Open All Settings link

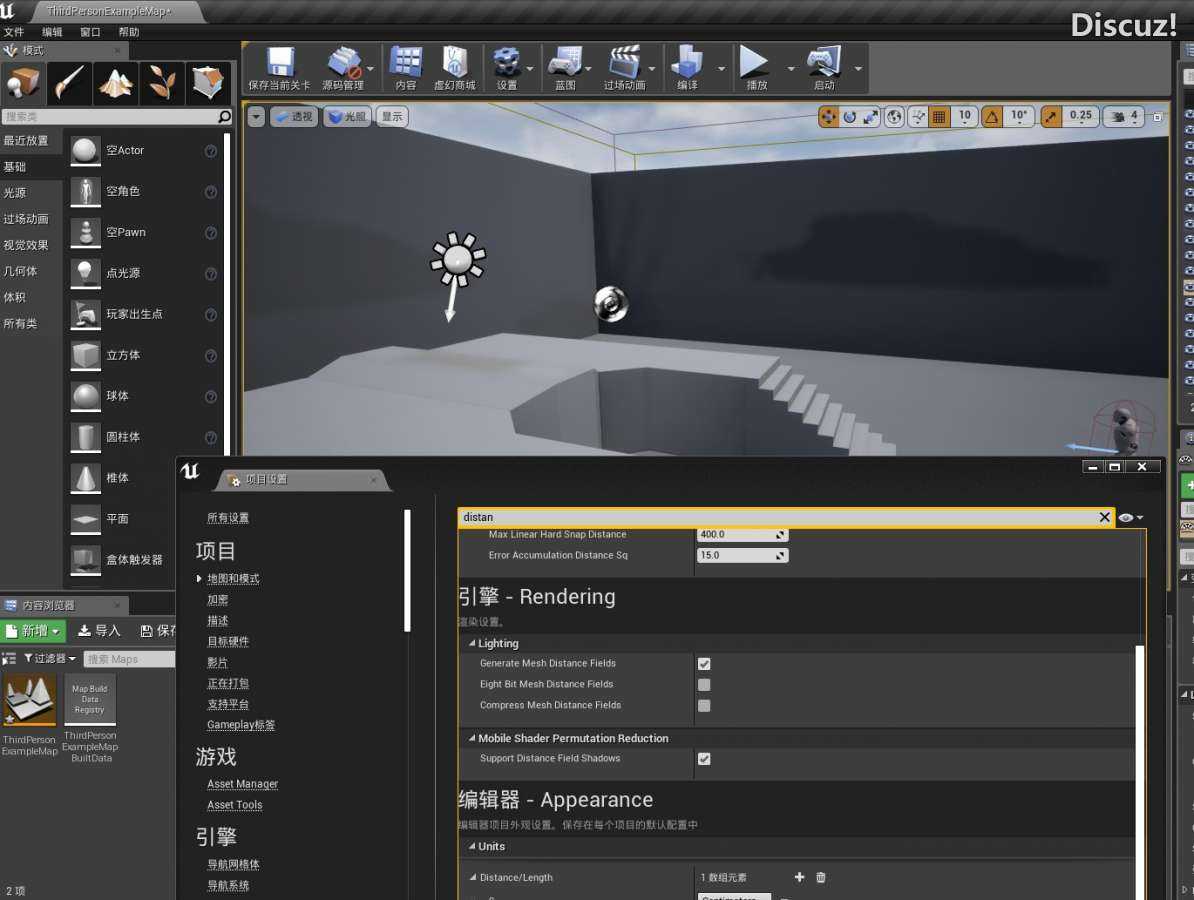[228, 518]
